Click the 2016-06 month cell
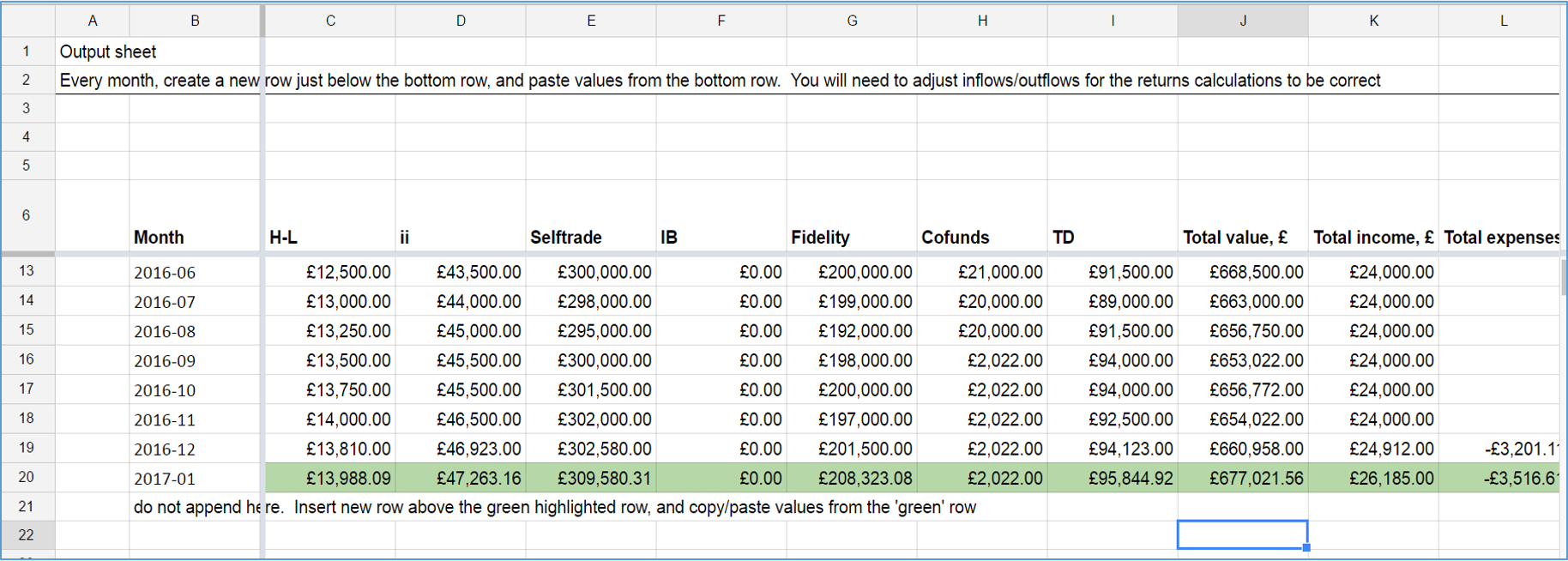The height and width of the screenshot is (561, 1568). 166,273
